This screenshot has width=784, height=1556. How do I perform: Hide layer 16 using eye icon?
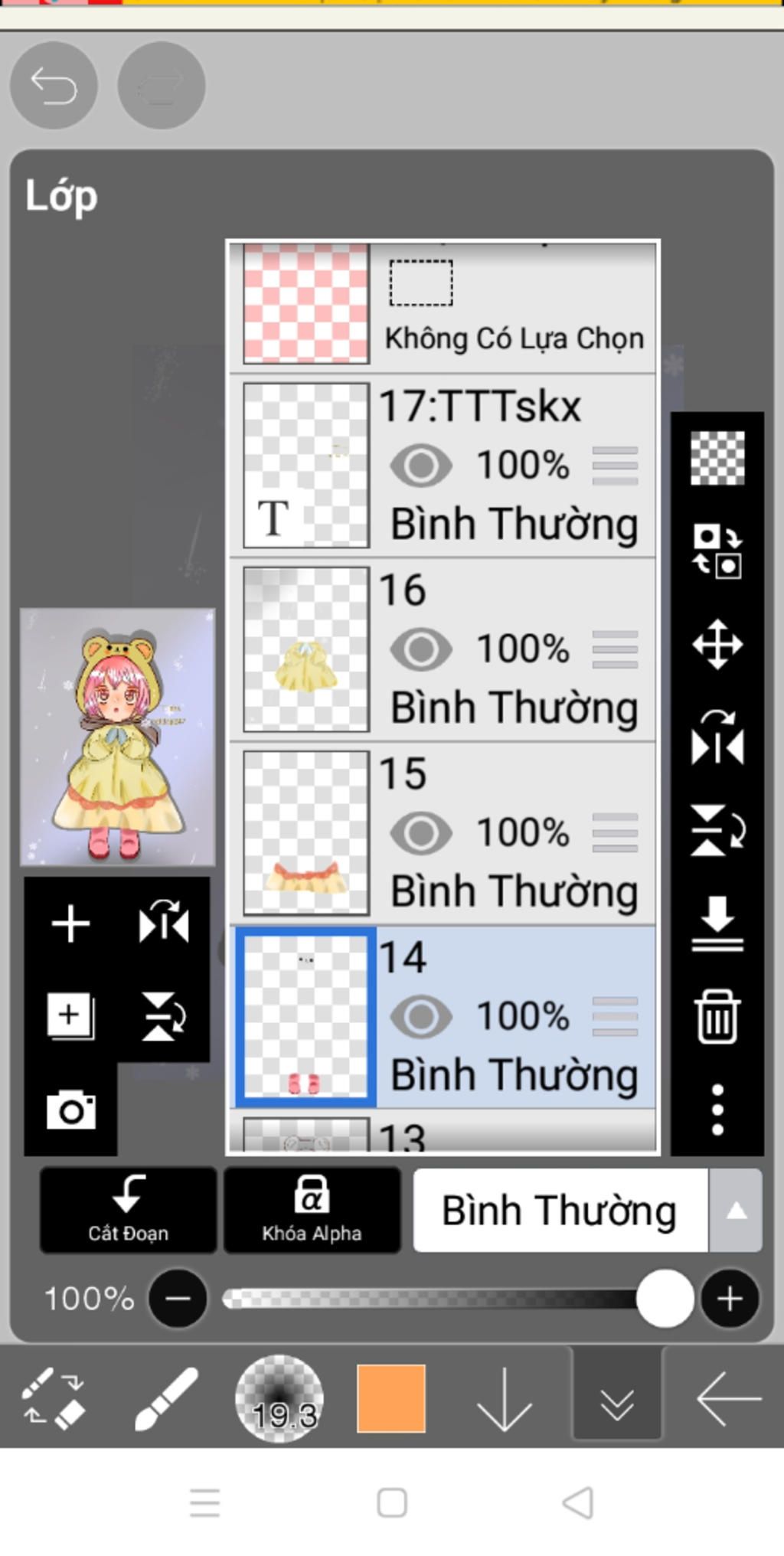[421, 649]
